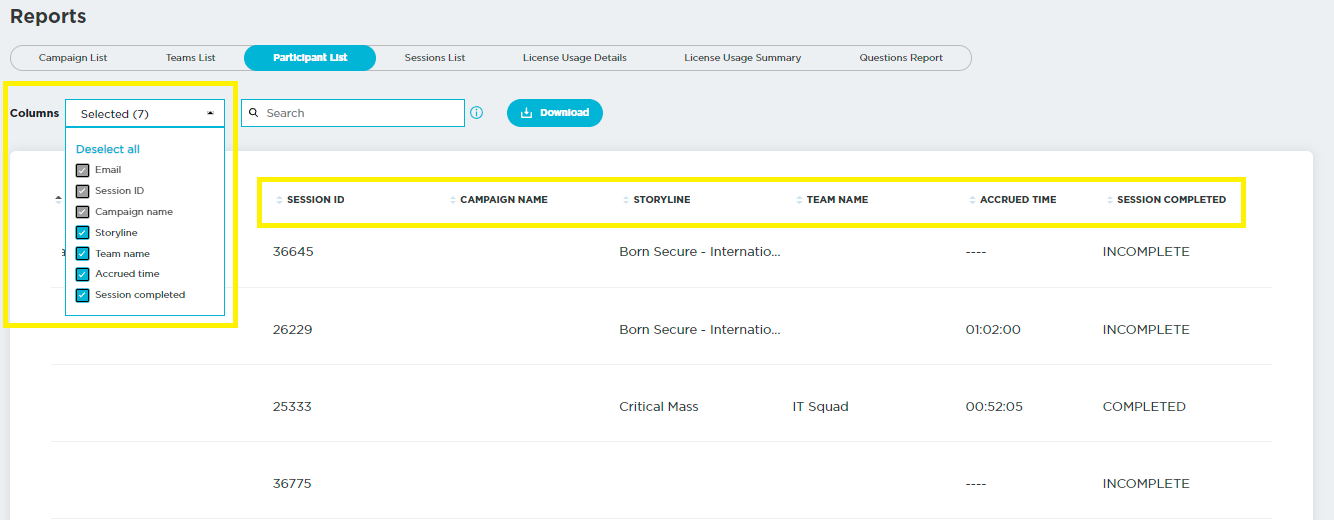
Task: Click Critical Mass storyline cell
Action: click(659, 407)
